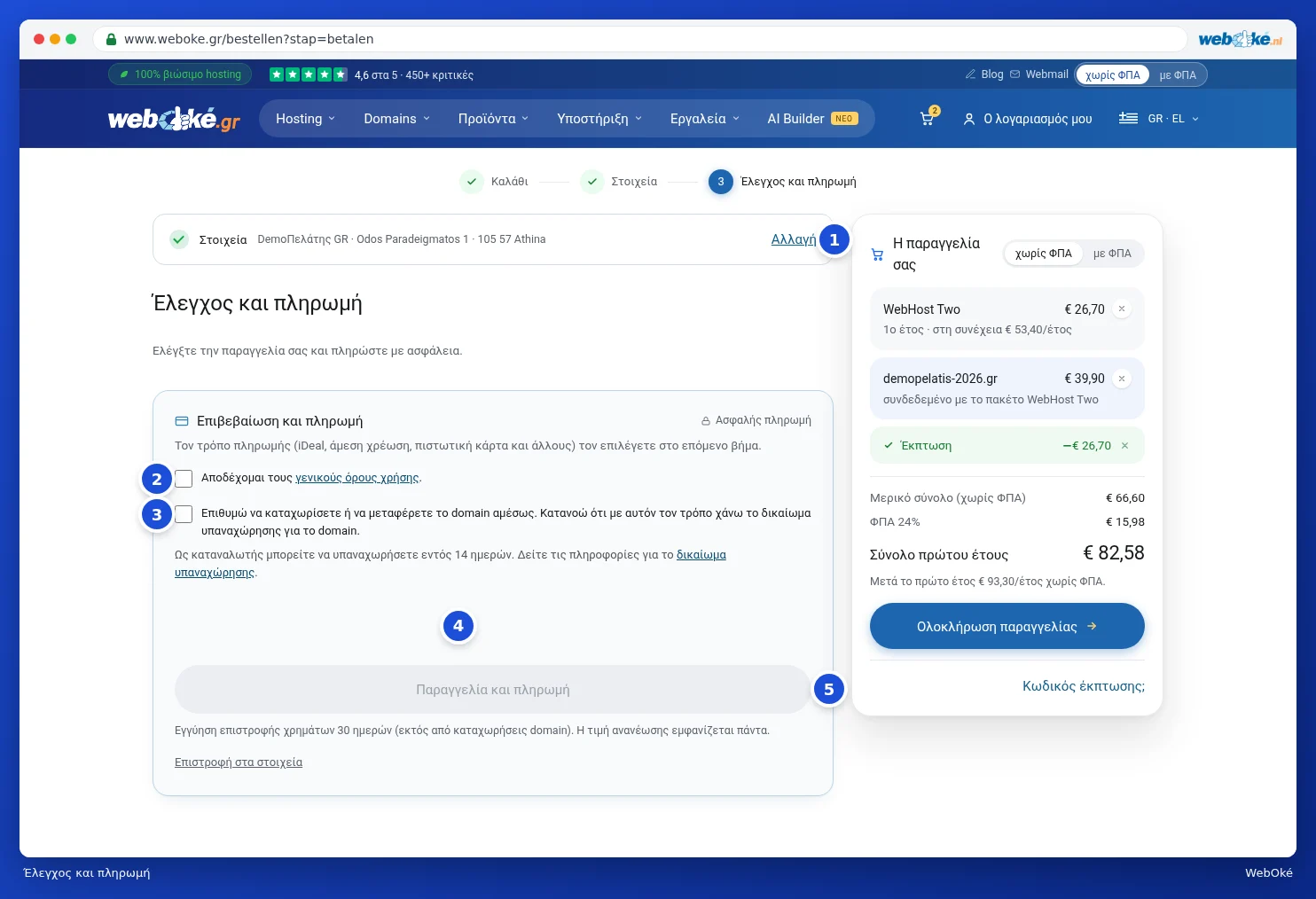Click the green Καλάθι step checkmark
Screen dimensions: 1316x899
point(472,182)
